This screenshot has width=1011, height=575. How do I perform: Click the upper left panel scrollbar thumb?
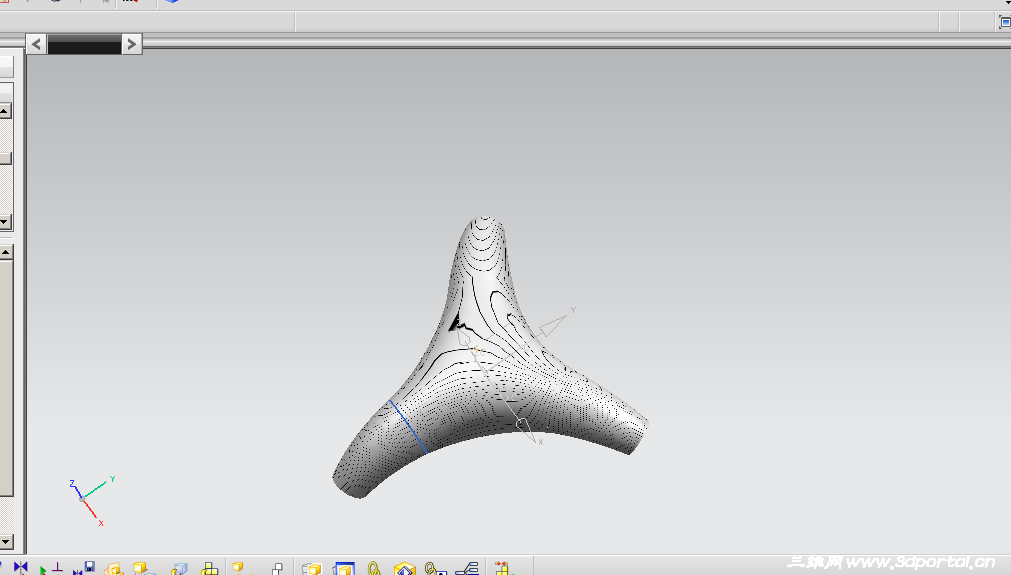tap(5, 159)
